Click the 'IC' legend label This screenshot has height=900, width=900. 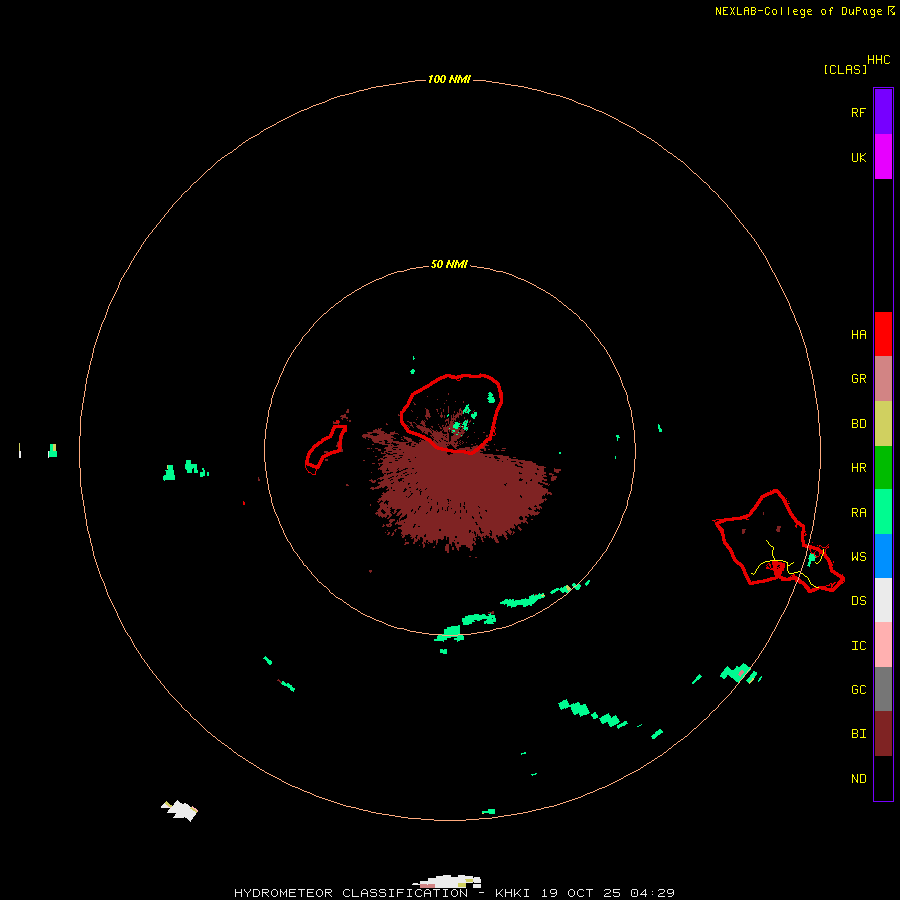(858, 645)
